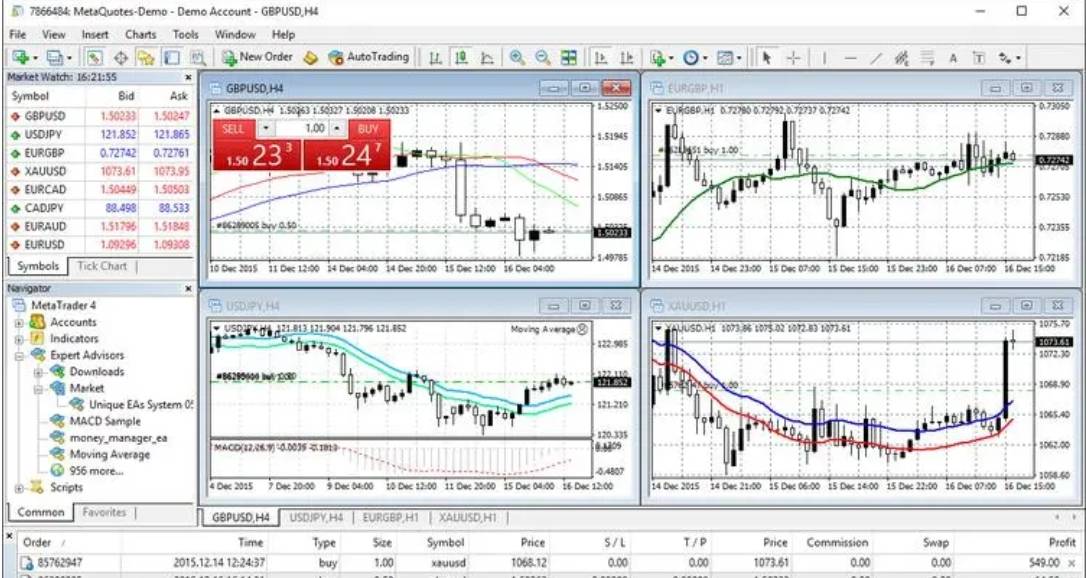Select the standard Cursor arrow tool

pyautogui.click(x=767, y=57)
